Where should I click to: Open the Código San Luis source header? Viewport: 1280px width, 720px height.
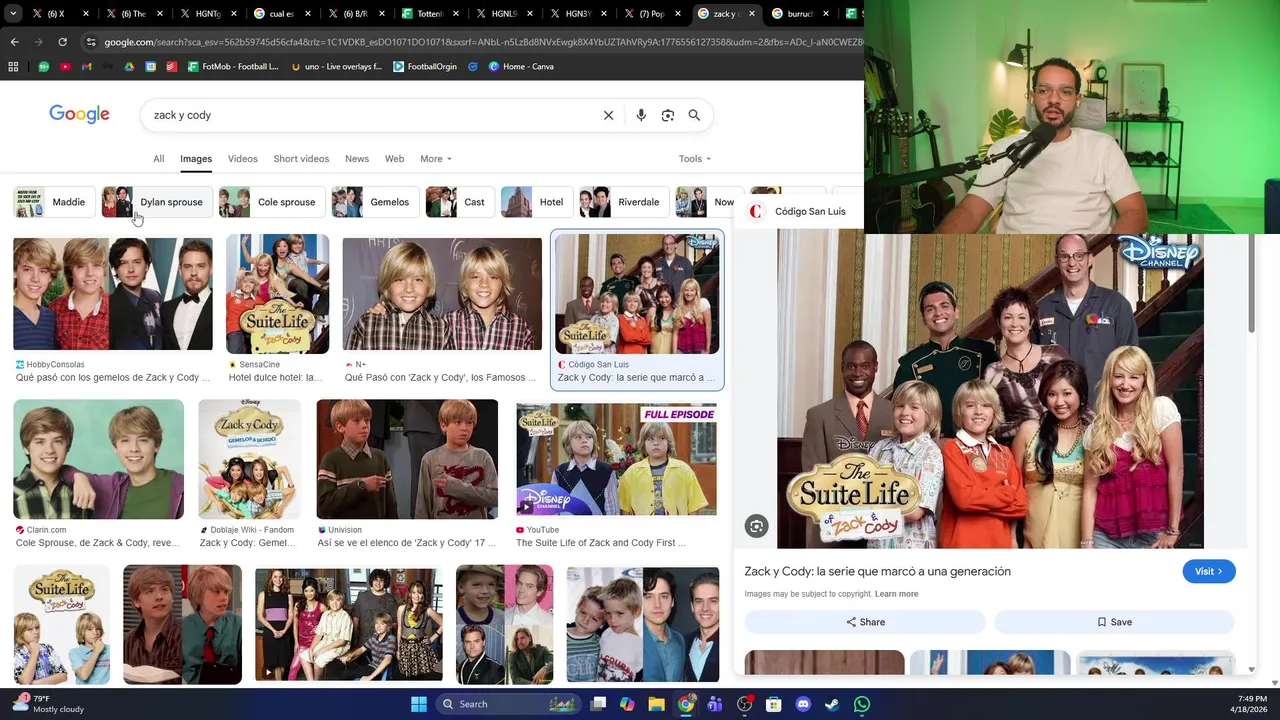coord(797,211)
